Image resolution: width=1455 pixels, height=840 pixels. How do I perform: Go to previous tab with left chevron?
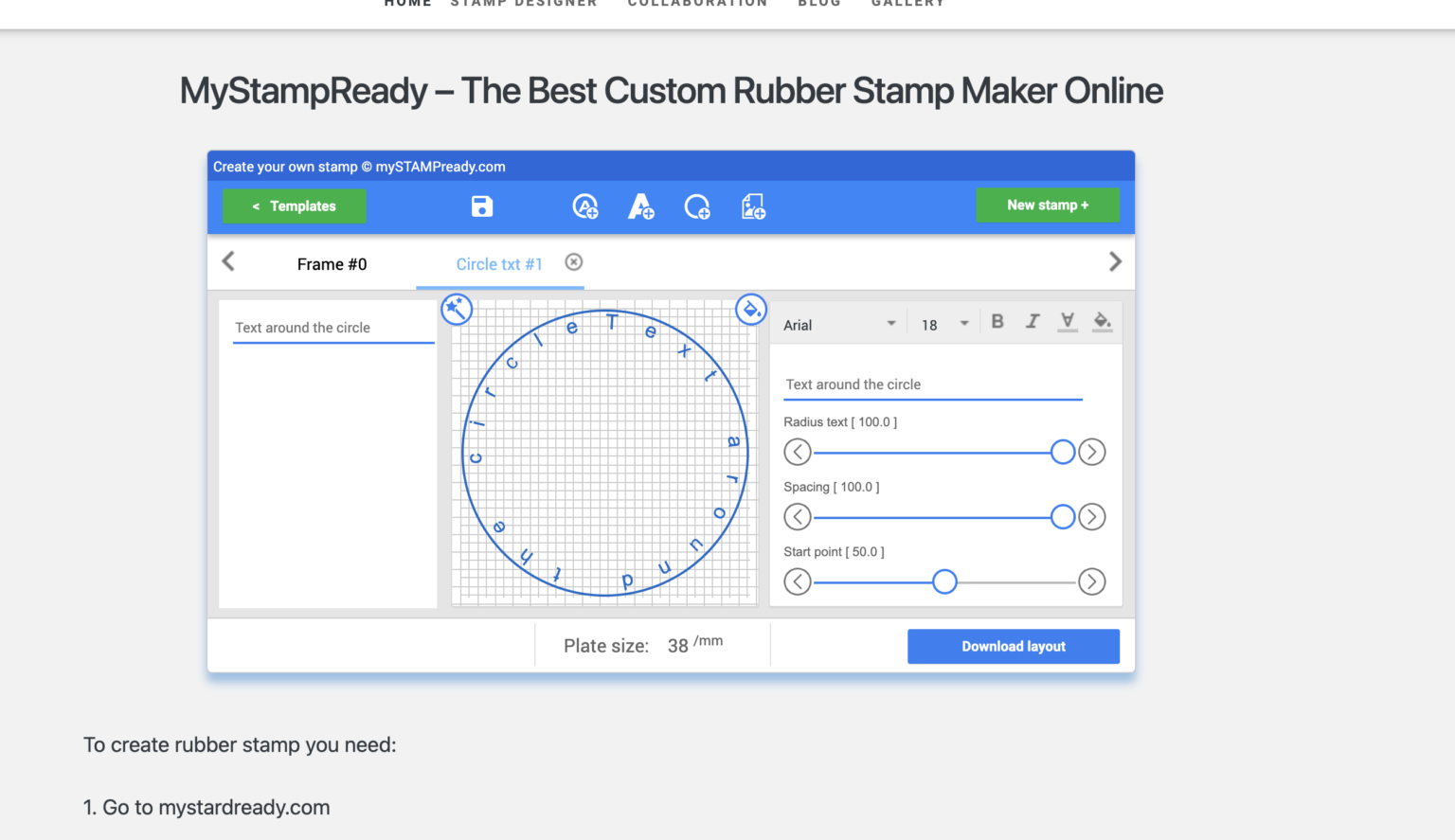pos(228,261)
